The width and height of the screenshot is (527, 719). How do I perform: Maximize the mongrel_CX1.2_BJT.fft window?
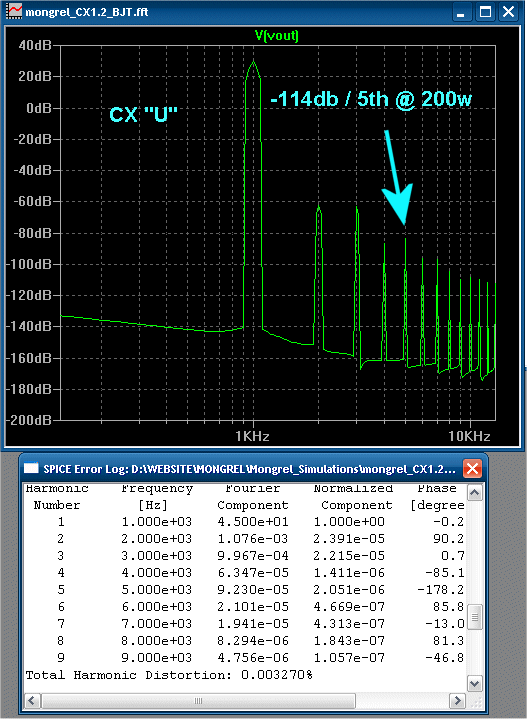(x=485, y=12)
